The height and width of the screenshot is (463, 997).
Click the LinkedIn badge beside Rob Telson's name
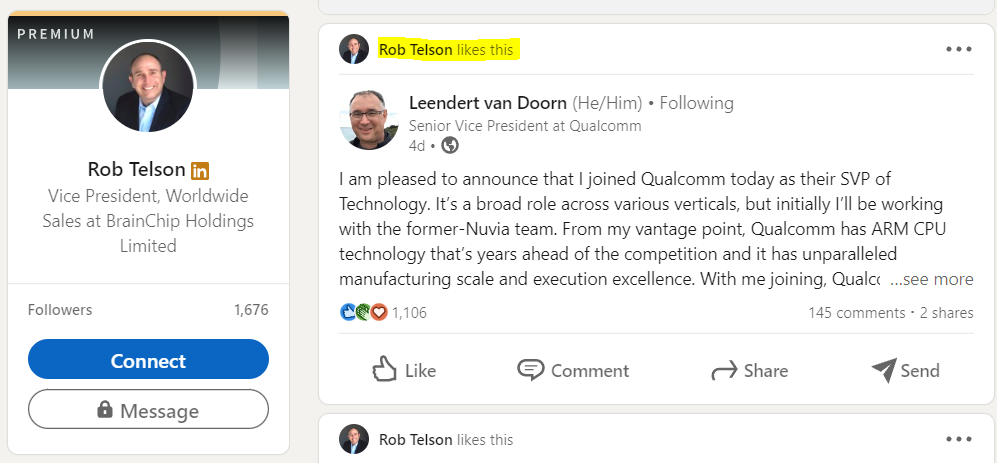click(x=200, y=170)
